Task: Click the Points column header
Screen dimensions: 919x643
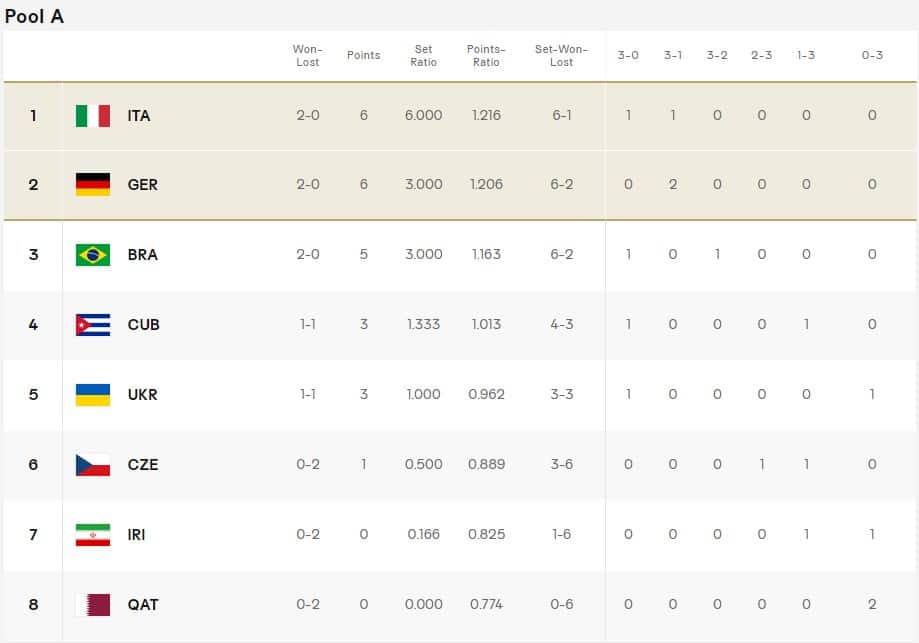Action: [x=364, y=55]
